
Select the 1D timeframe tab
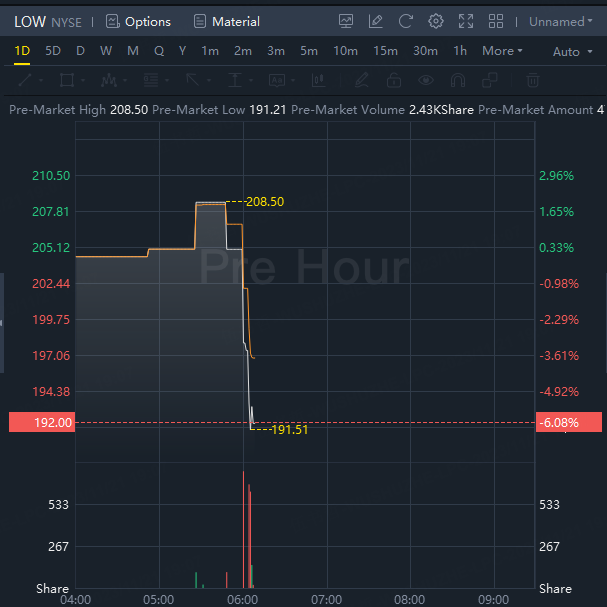point(22,51)
